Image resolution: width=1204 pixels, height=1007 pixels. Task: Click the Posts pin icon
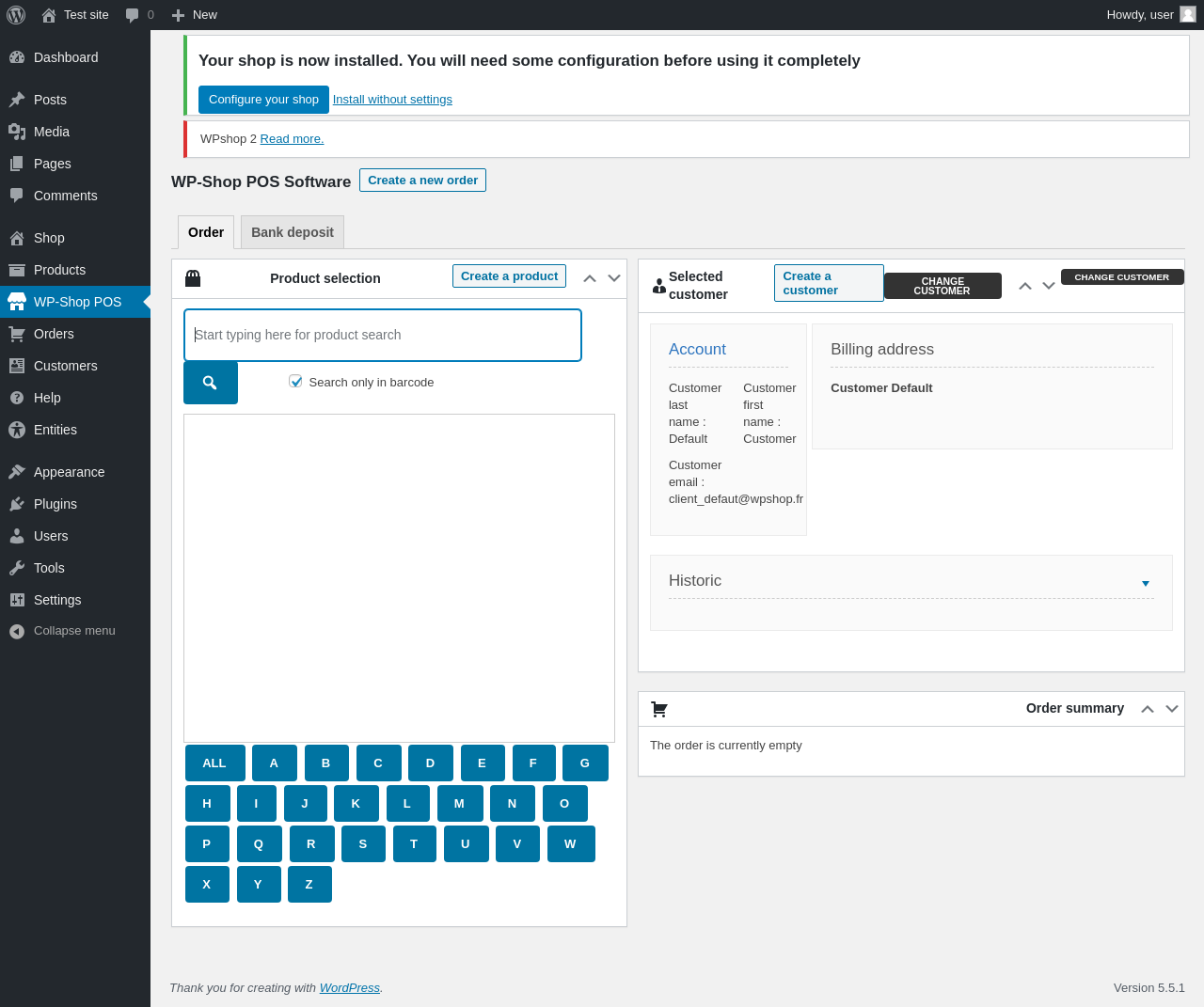(17, 100)
